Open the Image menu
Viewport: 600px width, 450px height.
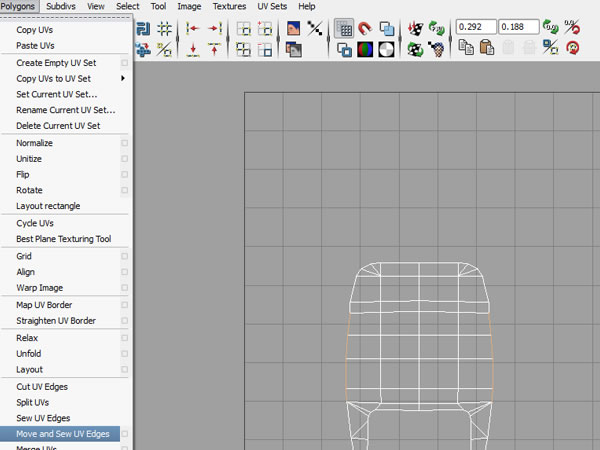(189, 6)
